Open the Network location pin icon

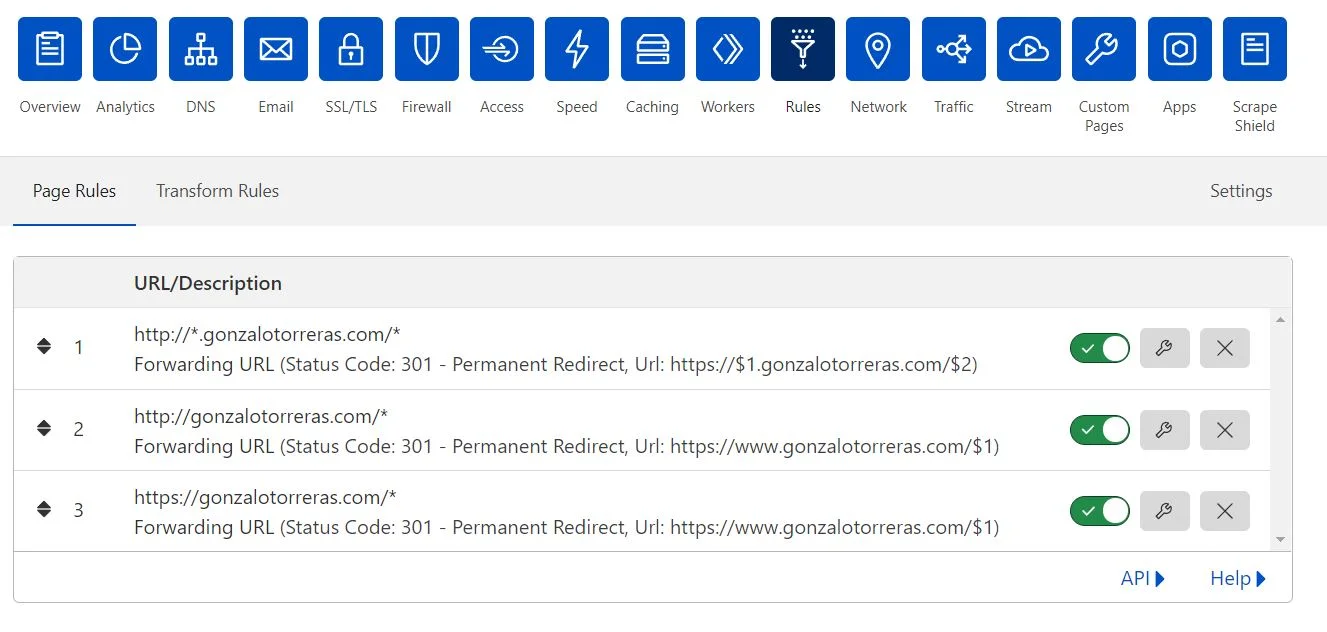[x=878, y=49]
